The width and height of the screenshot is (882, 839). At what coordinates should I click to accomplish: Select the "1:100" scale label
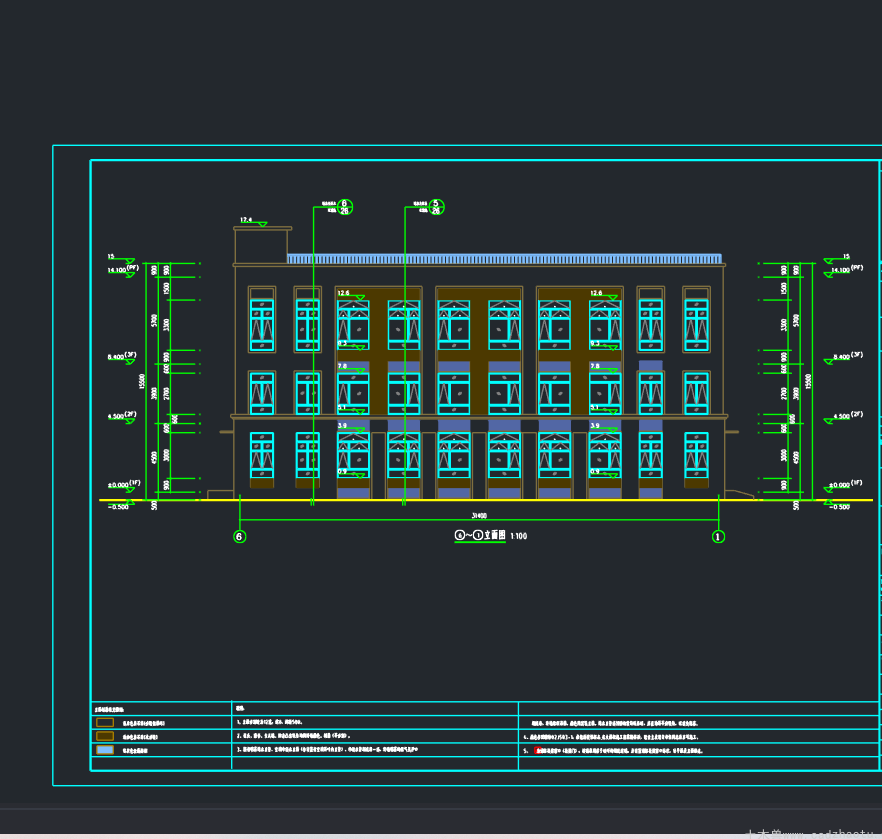click(519, 536)
